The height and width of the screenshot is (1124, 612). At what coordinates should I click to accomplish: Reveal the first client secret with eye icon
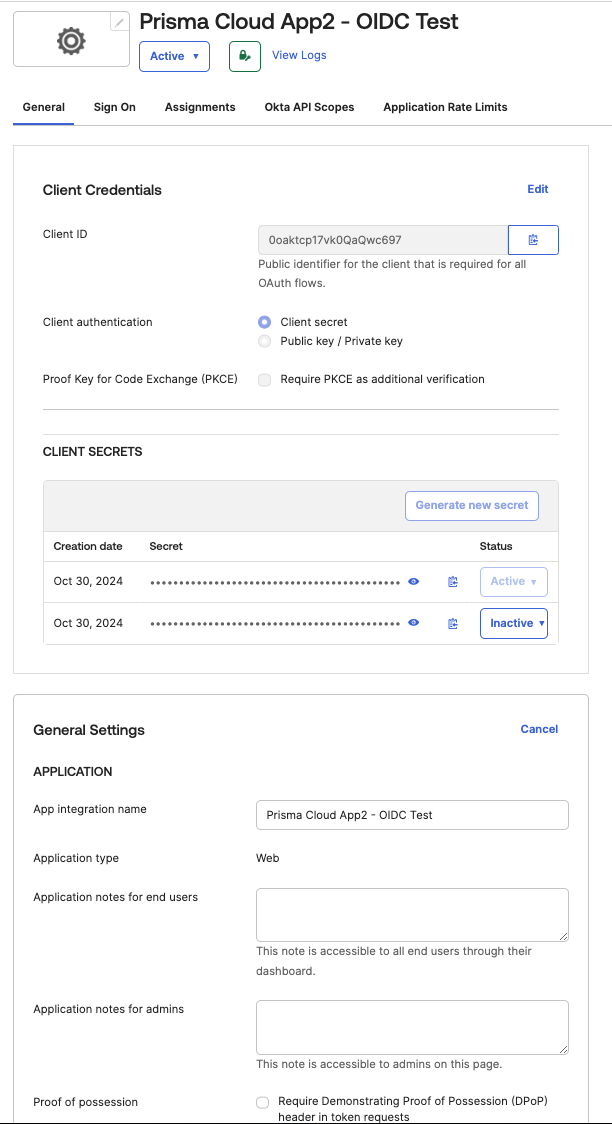[x=414, y=581]
